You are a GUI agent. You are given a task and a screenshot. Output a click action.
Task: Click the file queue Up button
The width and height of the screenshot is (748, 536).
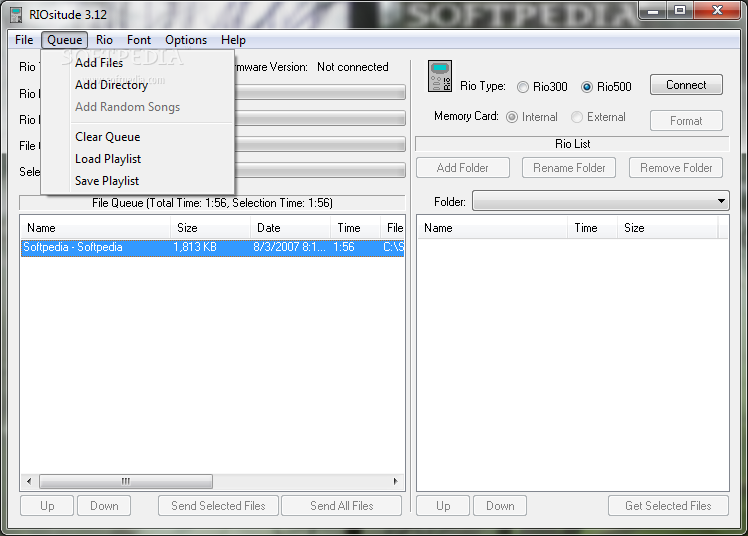point(47,505)
